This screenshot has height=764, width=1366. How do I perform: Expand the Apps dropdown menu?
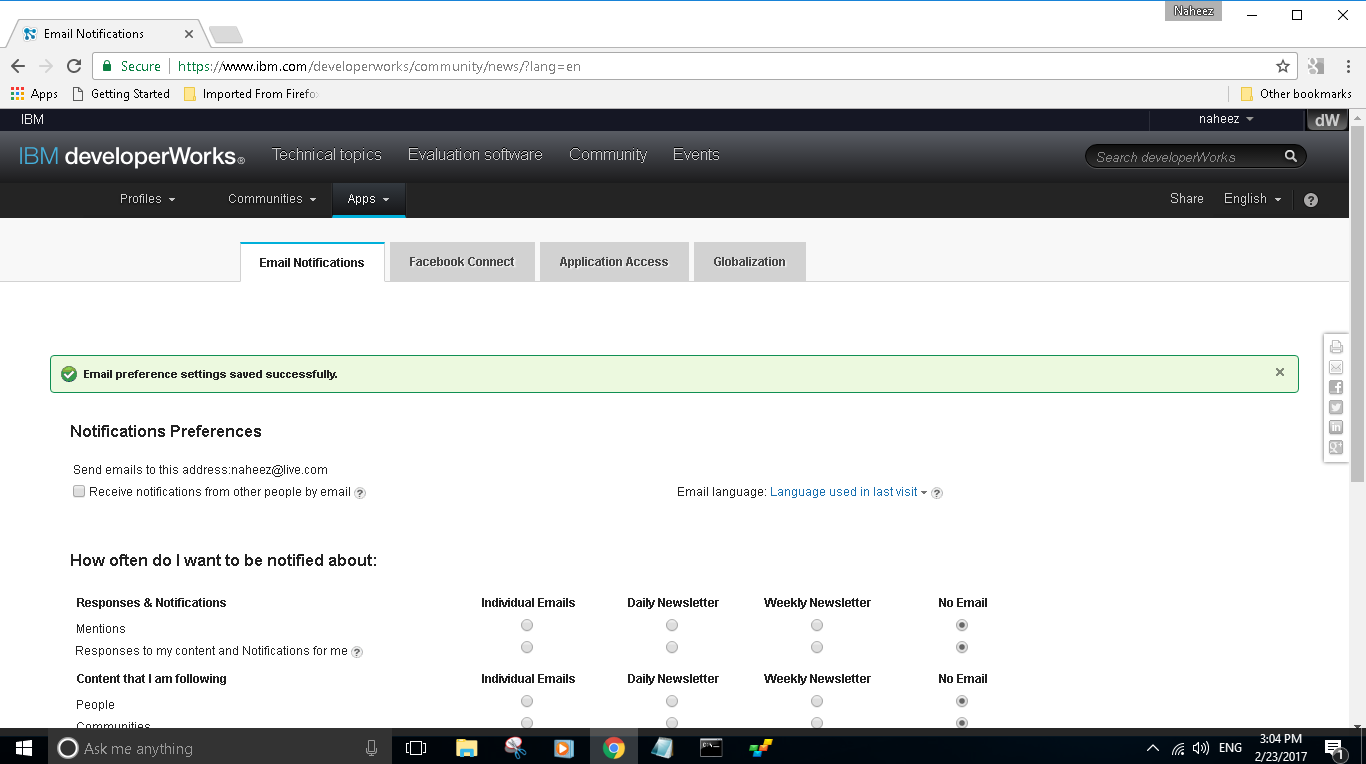tap(369, 199)
